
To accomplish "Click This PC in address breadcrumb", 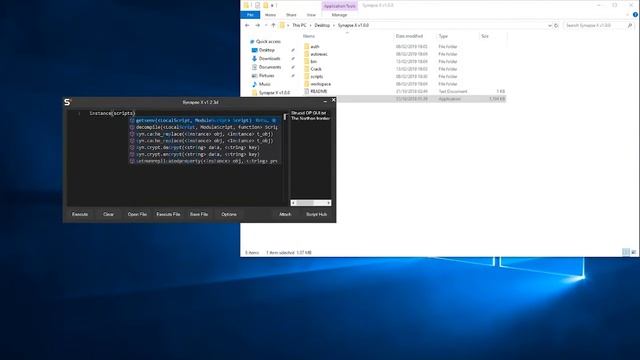I will click(299, 25).
